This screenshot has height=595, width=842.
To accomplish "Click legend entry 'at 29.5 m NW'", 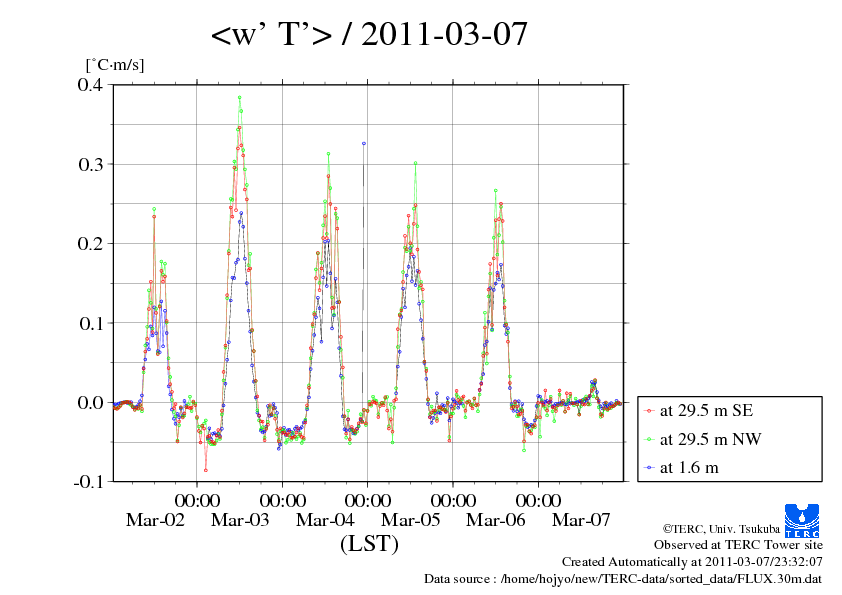I will point(710,439).
